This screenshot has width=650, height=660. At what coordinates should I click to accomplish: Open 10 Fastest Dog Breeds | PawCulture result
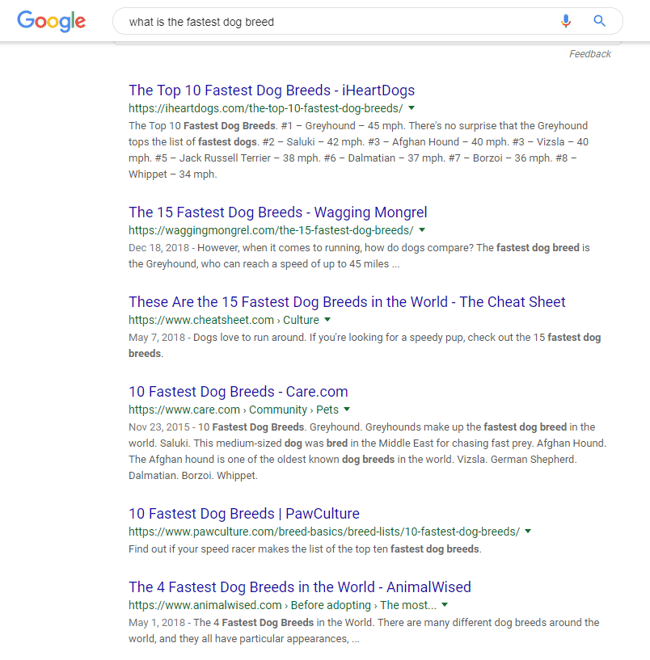244,514
